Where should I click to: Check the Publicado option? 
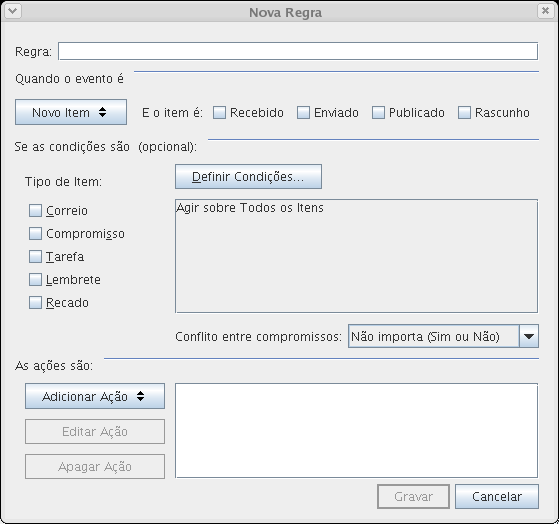tap(378, 113)
